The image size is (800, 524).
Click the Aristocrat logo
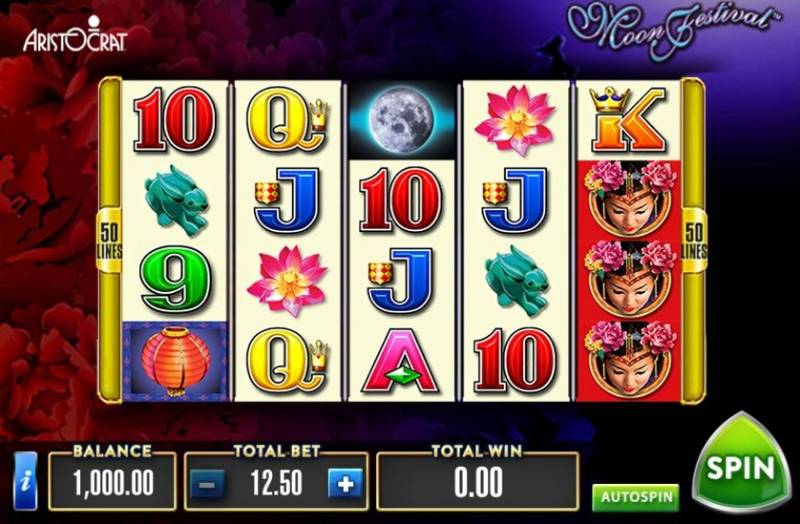click(x=75, y=35)
